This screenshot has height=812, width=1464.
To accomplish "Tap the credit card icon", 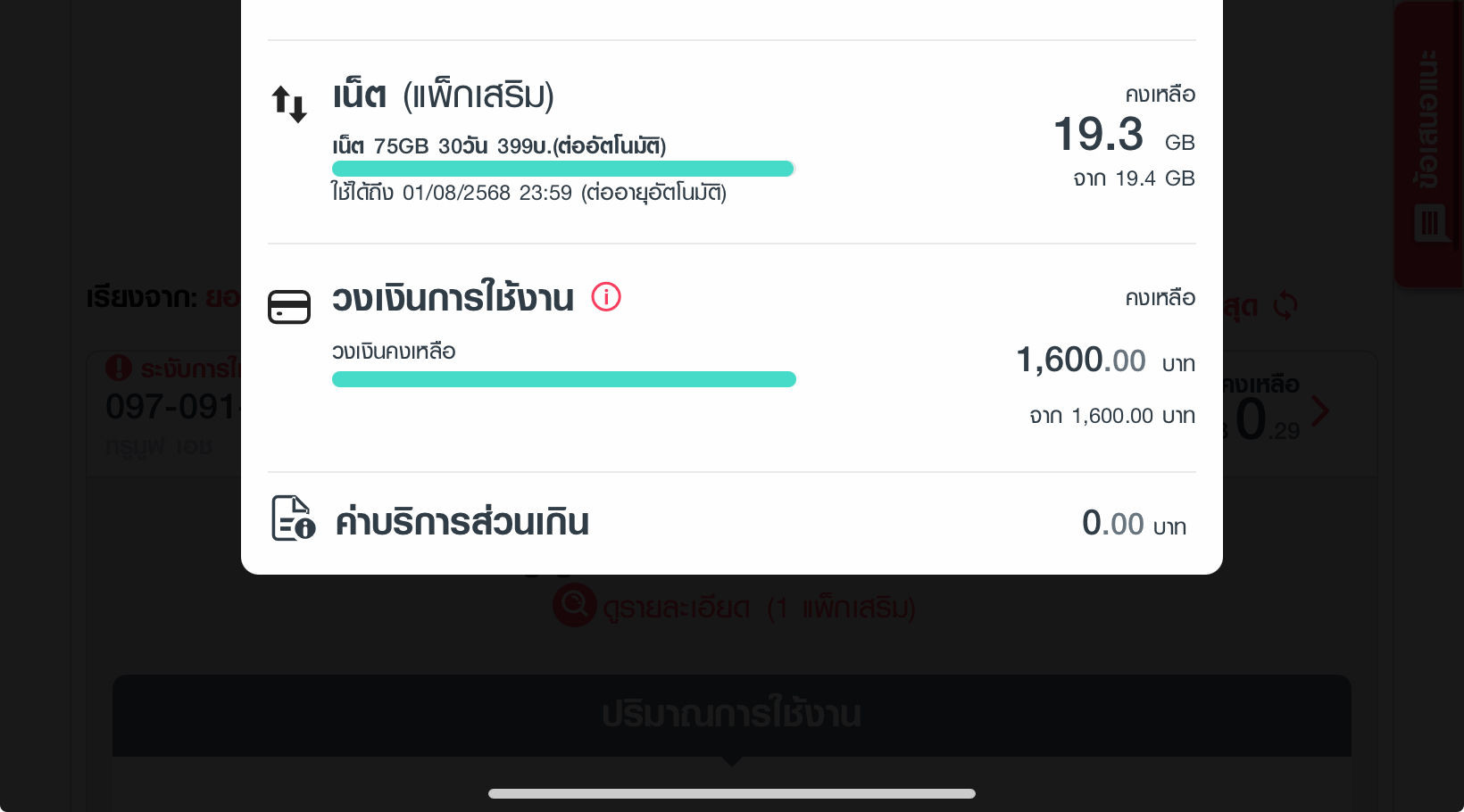I will tap(289, 307).
